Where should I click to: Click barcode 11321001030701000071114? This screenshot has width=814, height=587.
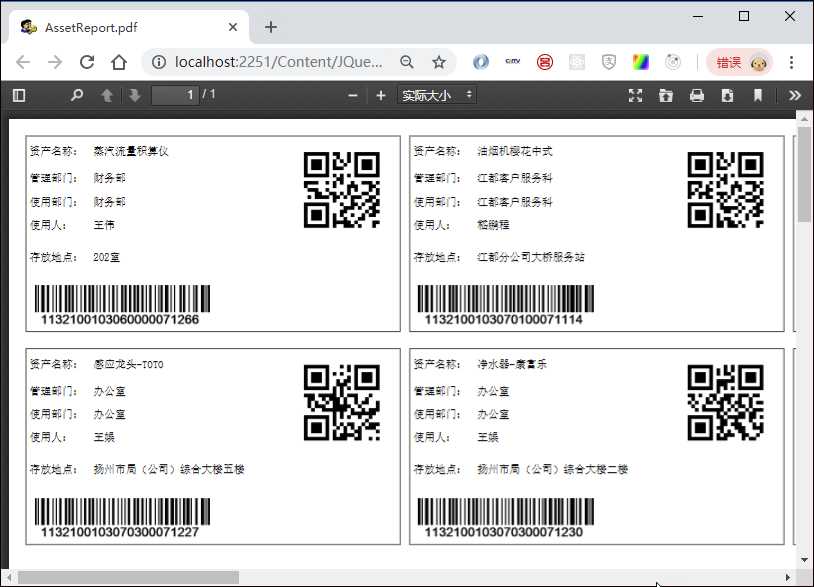coord(506,305)
